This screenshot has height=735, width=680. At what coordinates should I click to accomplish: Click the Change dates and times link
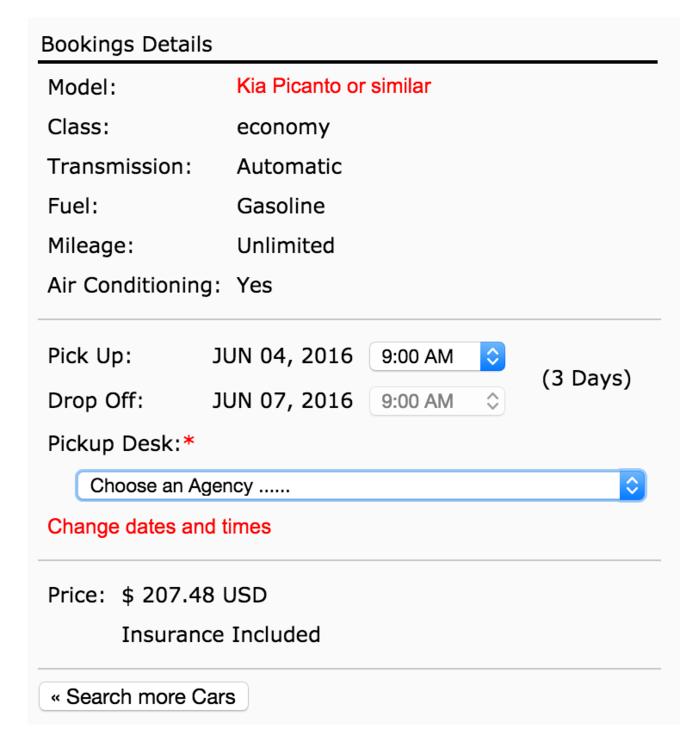click(x=159, y=526)
